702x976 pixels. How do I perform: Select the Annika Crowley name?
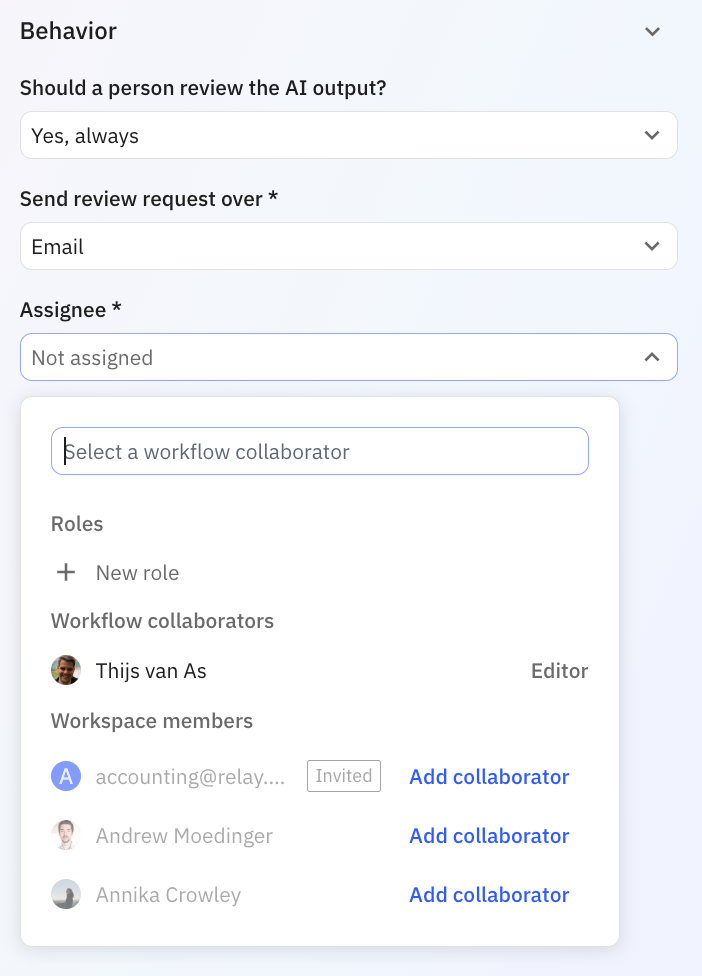168,895
